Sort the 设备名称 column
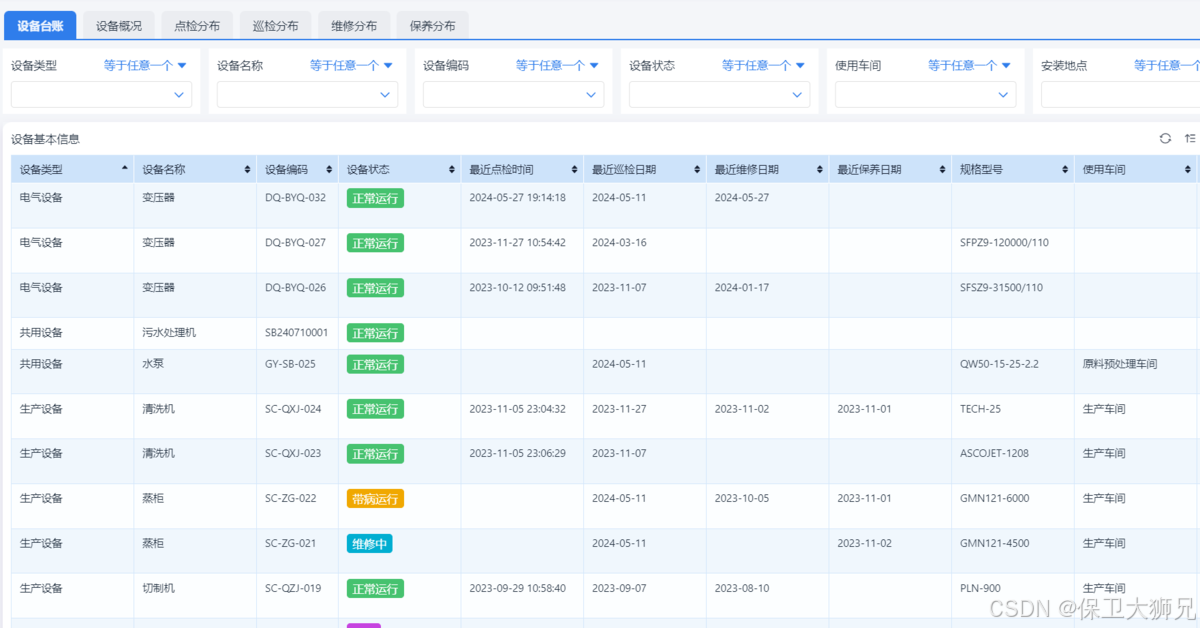 point(248,170)
